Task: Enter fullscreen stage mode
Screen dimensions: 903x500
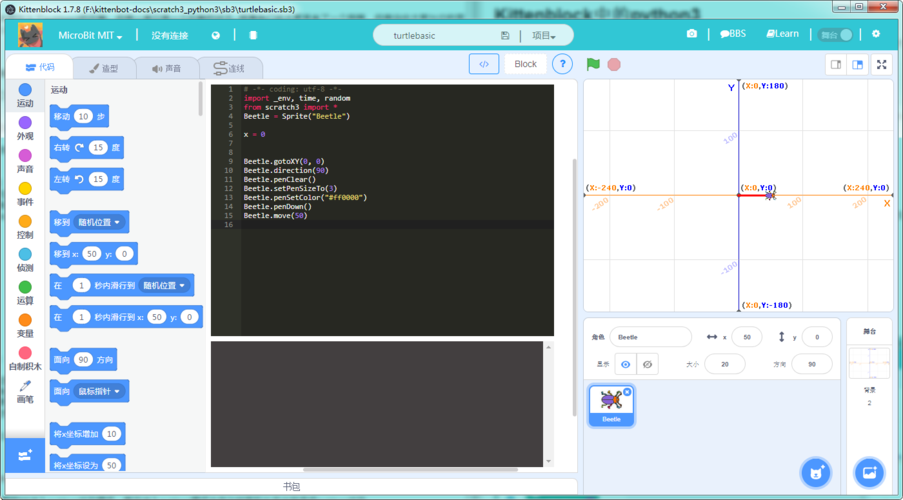Action: (881, 65)
